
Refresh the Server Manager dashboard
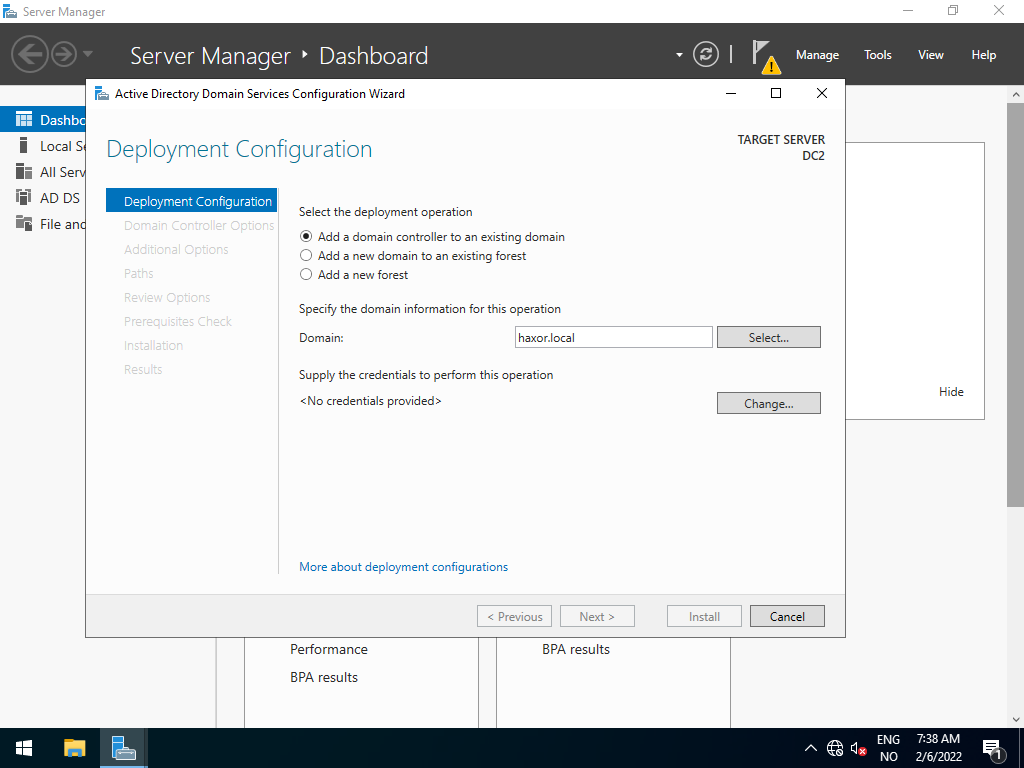tap(706, 54)
